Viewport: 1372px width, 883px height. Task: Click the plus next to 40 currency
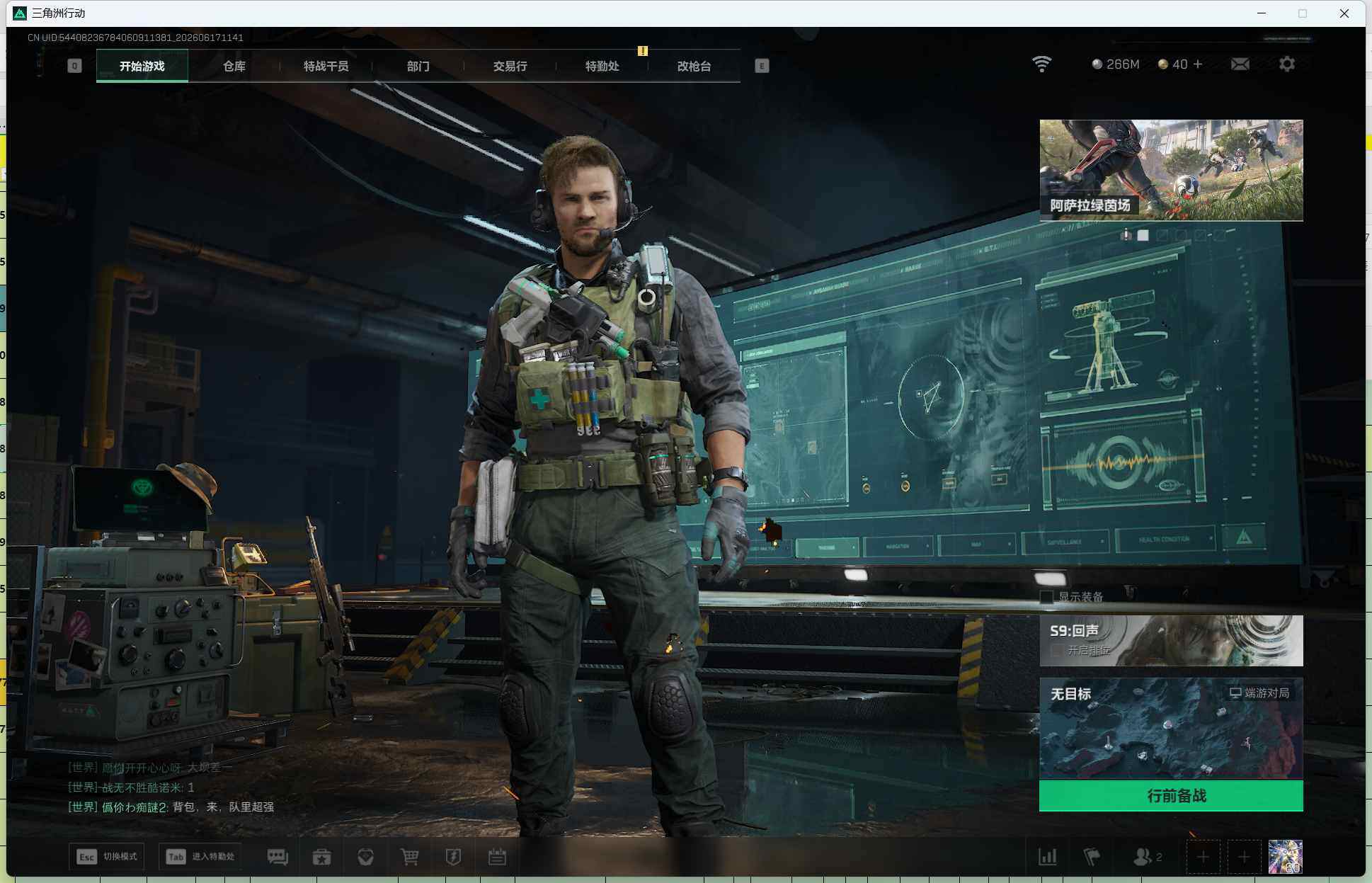point(1198,64)
